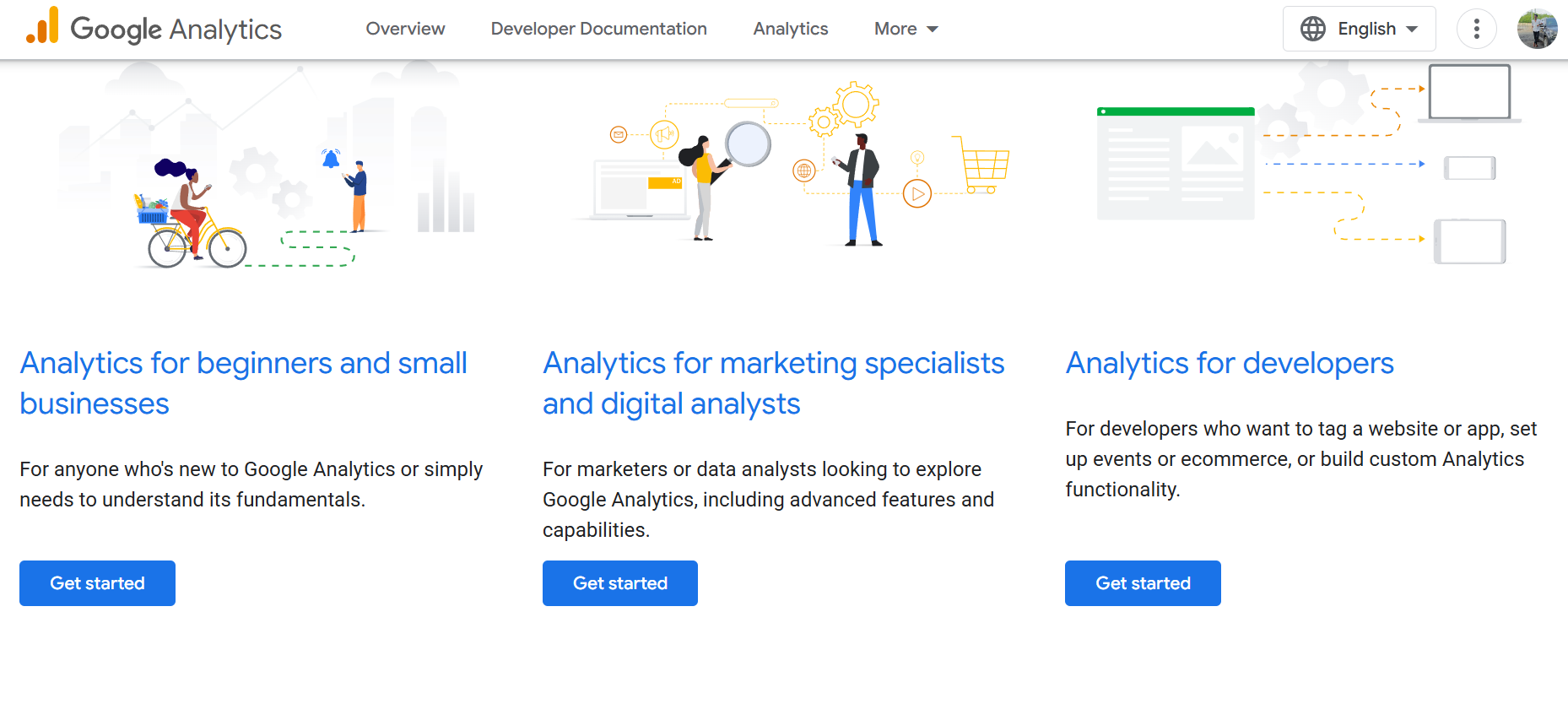Open the Developer Documentation page
This screenshot has width=1568, height=704.
click(598, 28)
